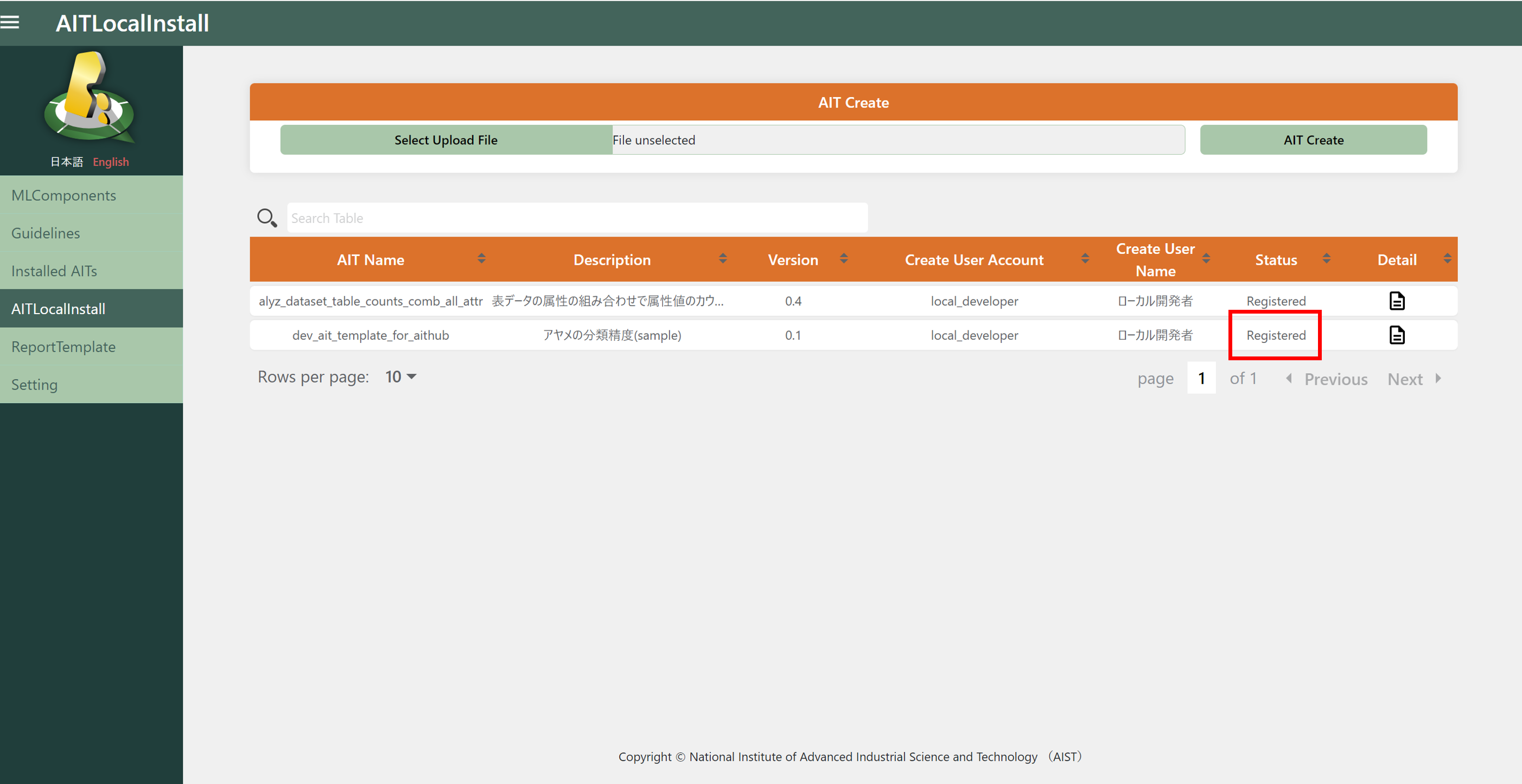Open MLComponents in sidebar

coord(64,195)
